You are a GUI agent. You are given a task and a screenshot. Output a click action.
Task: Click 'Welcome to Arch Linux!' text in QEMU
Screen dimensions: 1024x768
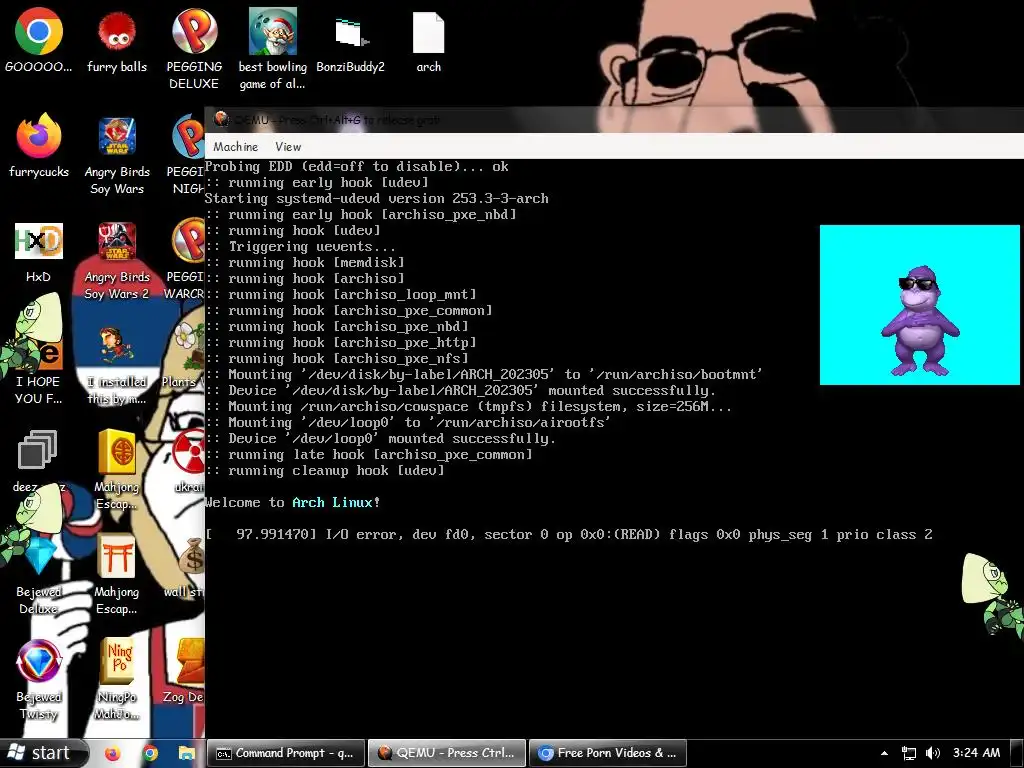pyautogui.click(x=293, y=502)
